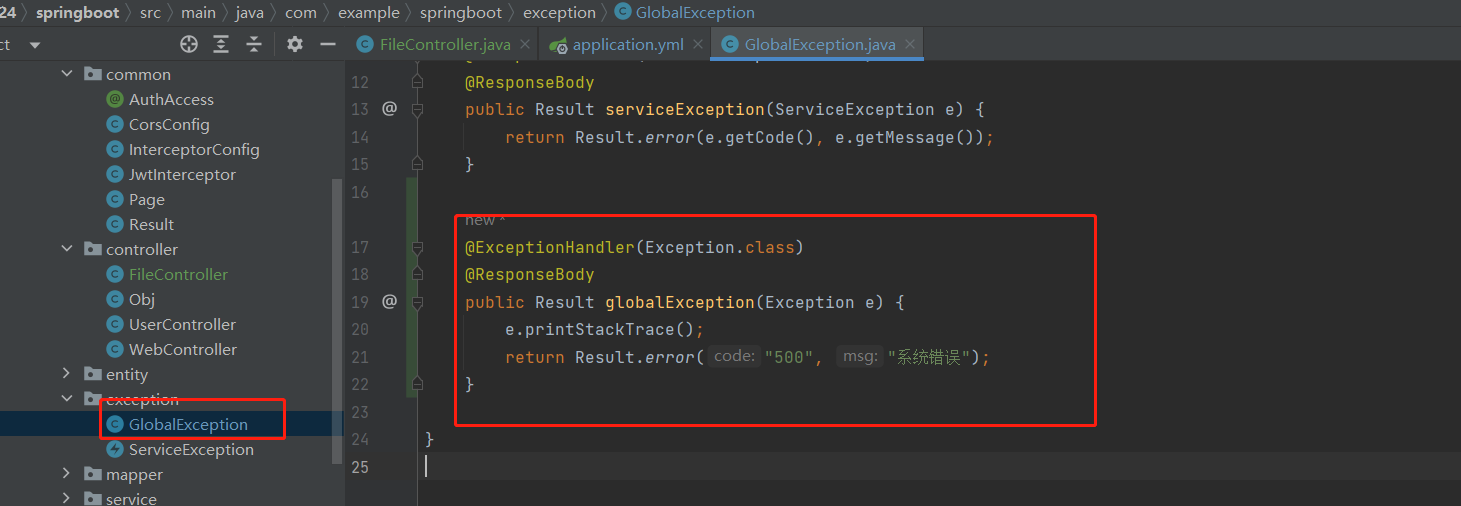This screenshot has width=1461, height=506.
Task: Select the controller folder row
Action: pos(142,249)
